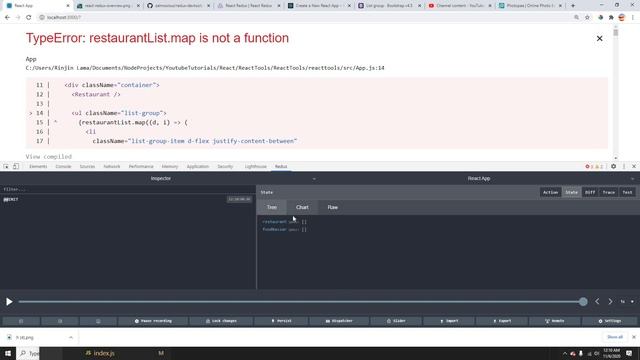
Task: Close the React App browser tab
Action: point(68,6)
